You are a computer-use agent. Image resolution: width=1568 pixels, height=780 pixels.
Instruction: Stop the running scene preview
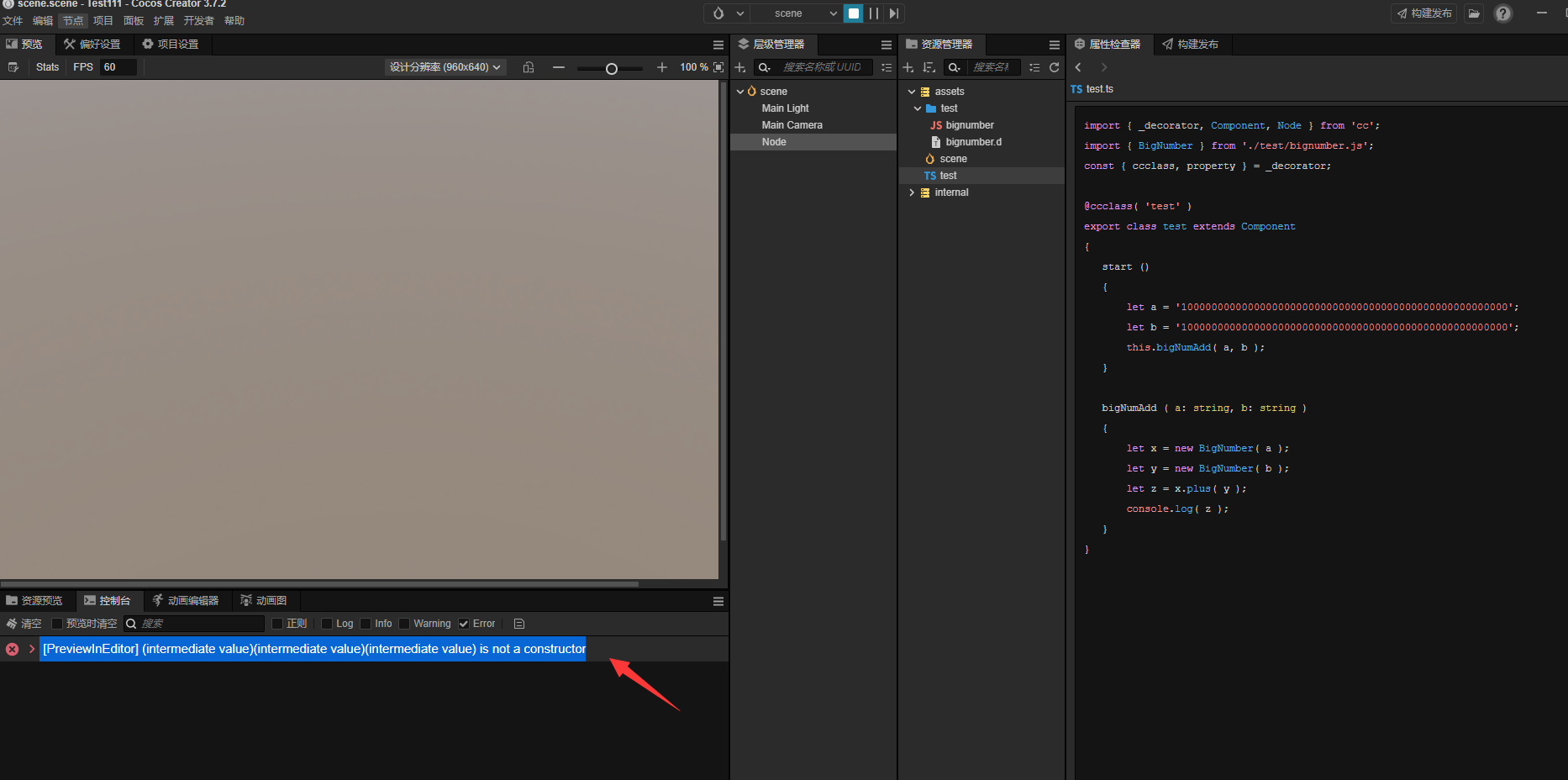click(854, 13)
